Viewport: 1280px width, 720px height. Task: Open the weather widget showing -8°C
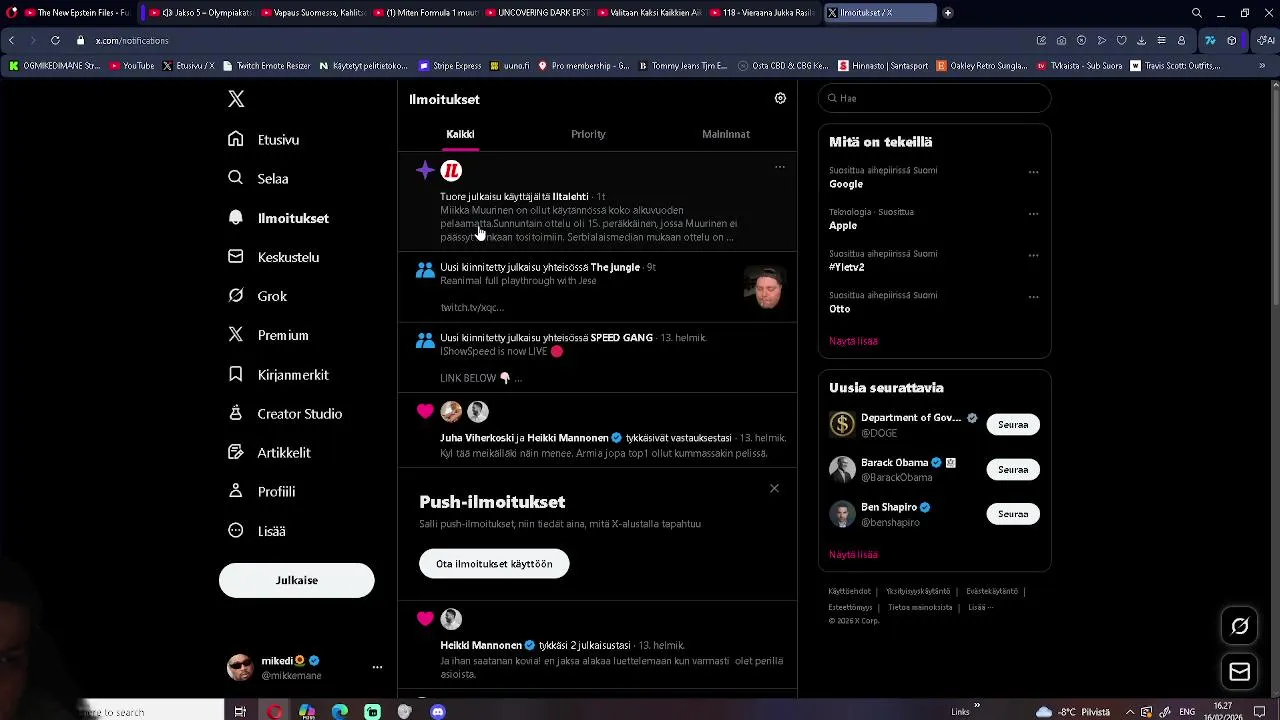click(x=1073, y=712)
